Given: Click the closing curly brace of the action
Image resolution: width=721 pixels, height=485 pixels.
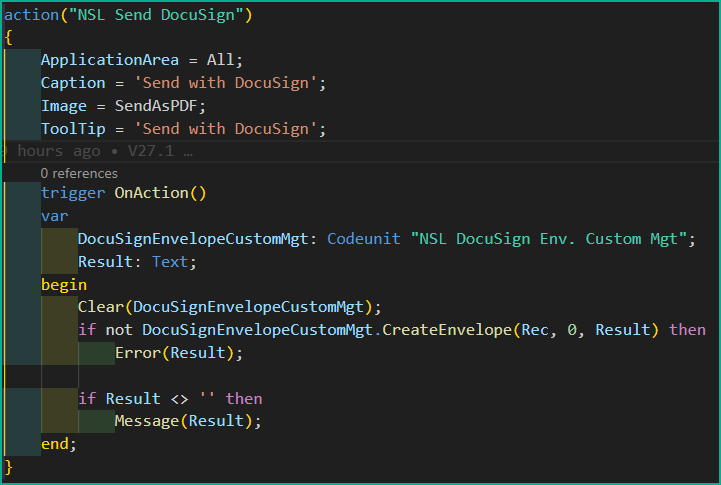Looking at the screenshot, I should point(8,468).
